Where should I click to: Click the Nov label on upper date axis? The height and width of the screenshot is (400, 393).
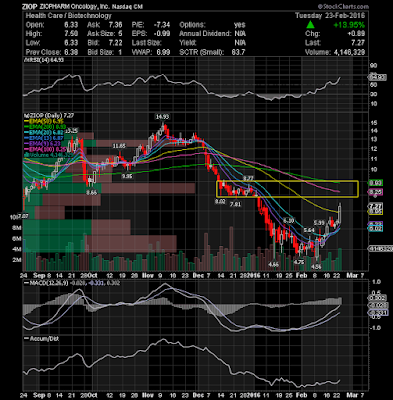(147, 276)
